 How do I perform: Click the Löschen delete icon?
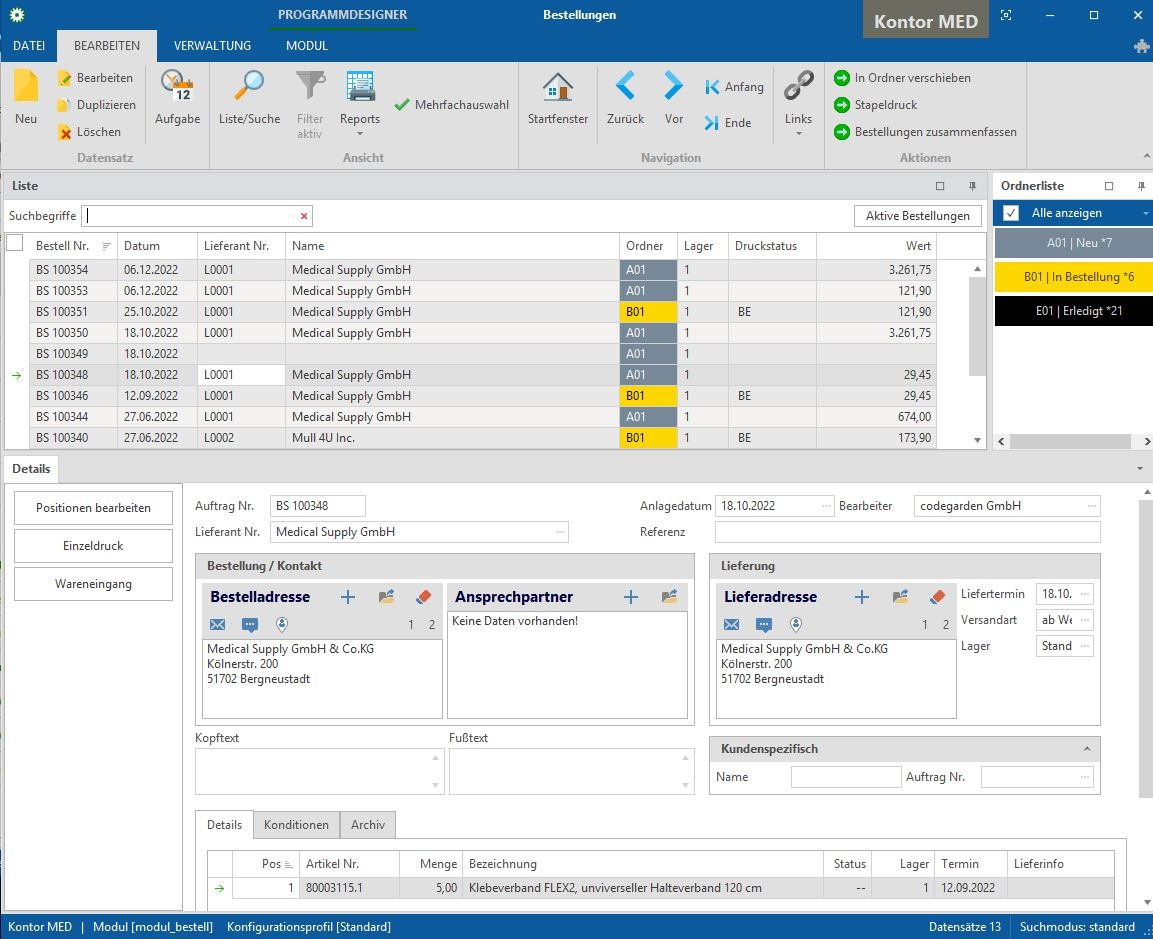pos(65,132)
